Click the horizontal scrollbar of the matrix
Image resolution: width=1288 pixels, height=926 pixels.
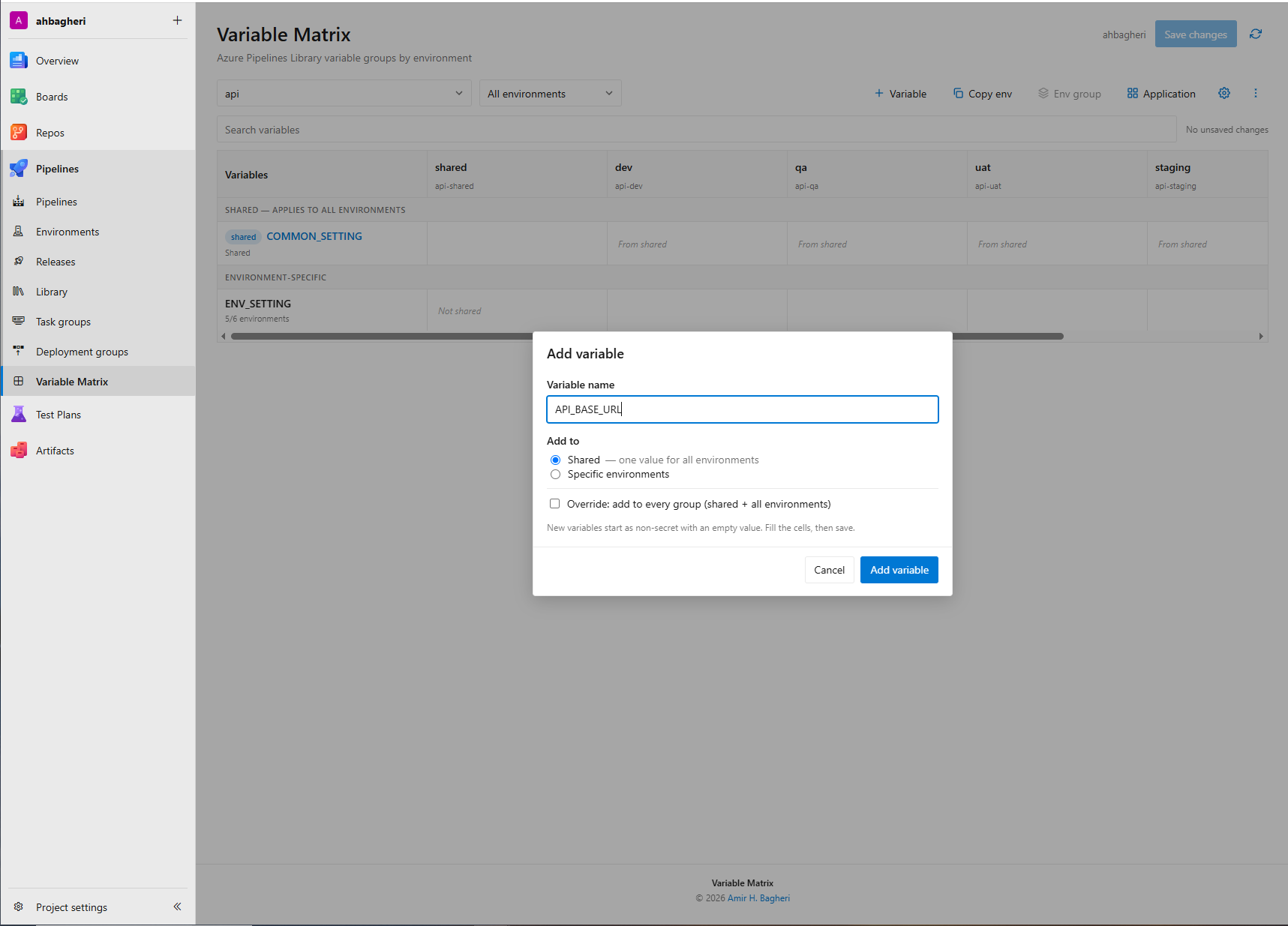click(647, 336)
